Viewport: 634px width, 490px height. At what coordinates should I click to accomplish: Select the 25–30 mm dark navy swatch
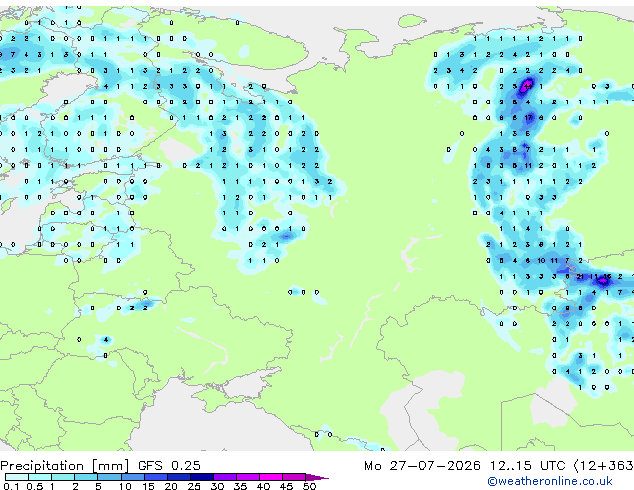[201, 477]
